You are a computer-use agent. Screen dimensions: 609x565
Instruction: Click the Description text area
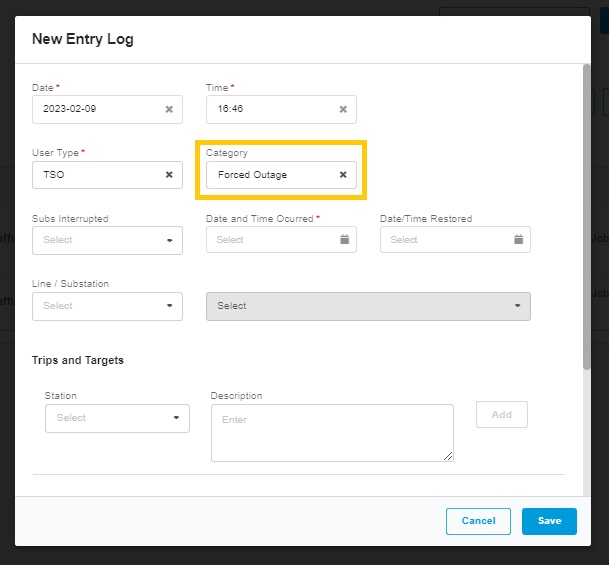pyautogui.click(x=331, y=432)
